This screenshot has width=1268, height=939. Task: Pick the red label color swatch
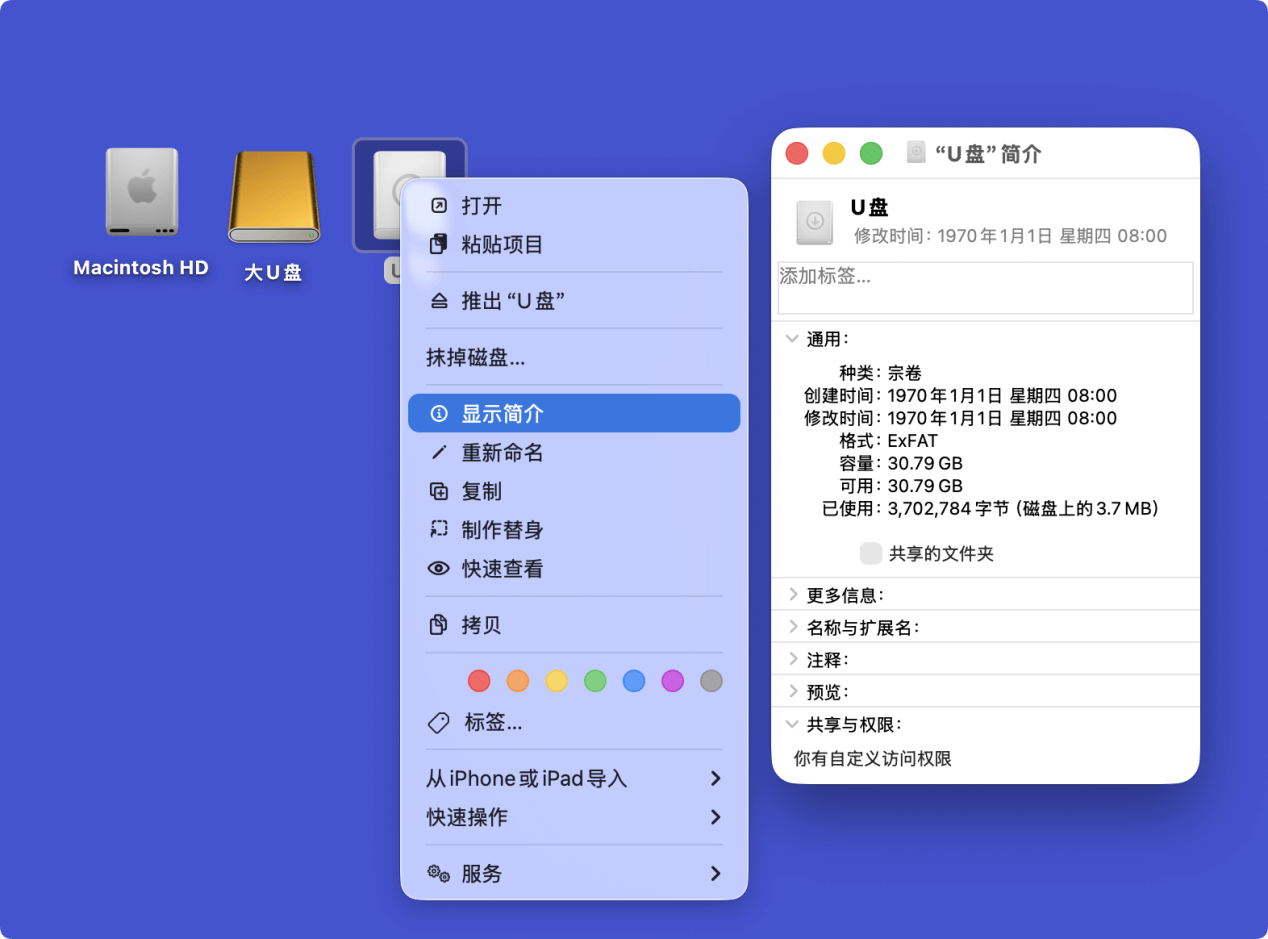[x=478, y=680]
